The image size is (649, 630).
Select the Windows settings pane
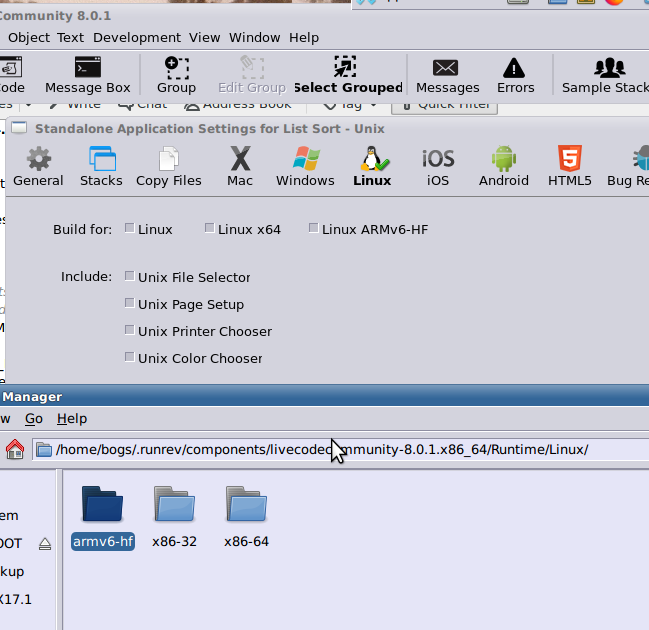pyautogui.click(x=305, y=166)
